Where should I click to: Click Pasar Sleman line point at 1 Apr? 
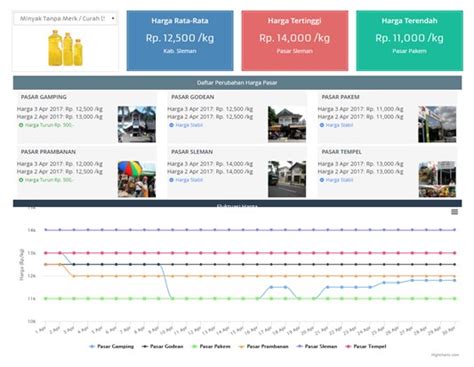(x=46, y=230)
